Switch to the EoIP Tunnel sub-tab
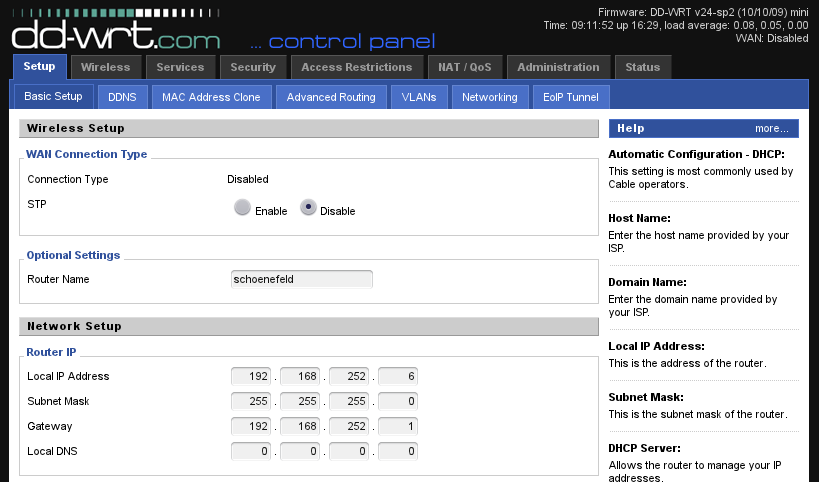The image size is (819, 482). [x=570, y=97]
